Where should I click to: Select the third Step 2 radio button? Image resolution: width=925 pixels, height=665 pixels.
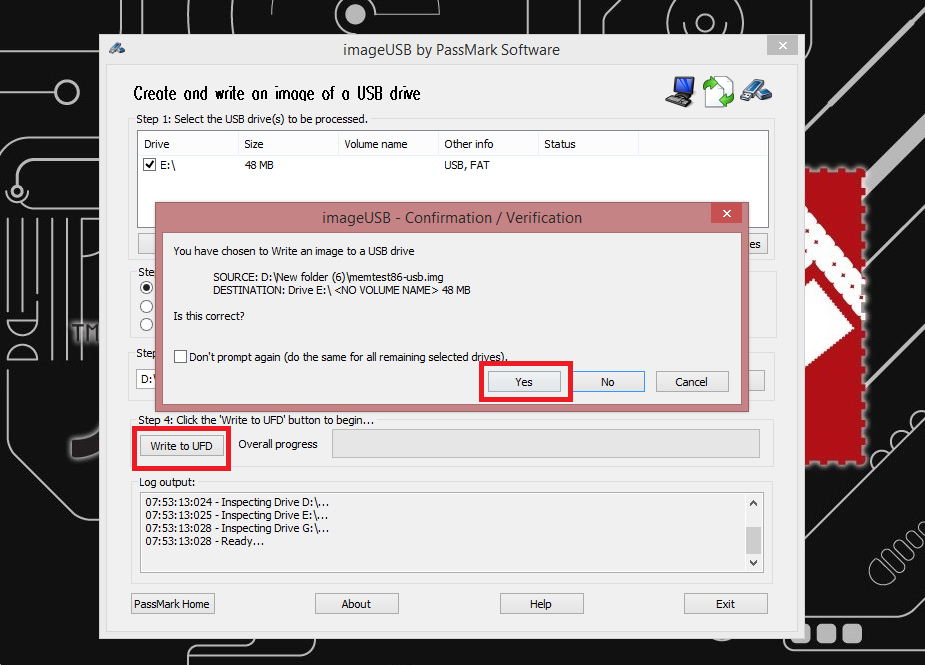(146, 325)
